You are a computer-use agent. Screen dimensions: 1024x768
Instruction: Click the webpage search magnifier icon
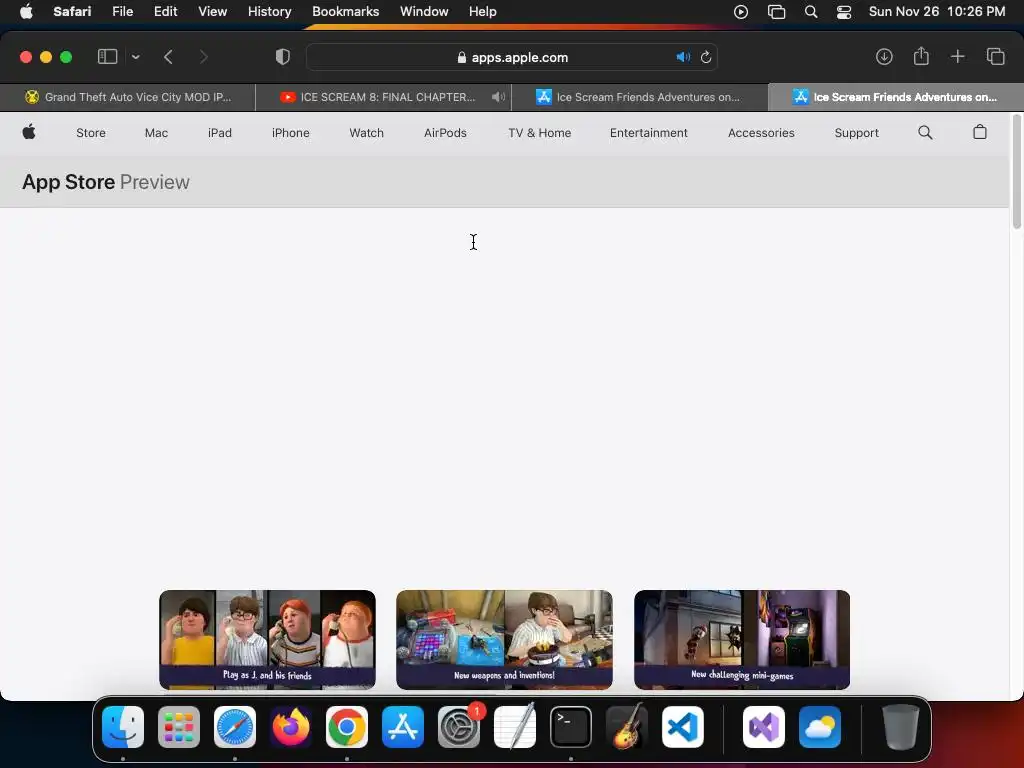click(925, 133)
